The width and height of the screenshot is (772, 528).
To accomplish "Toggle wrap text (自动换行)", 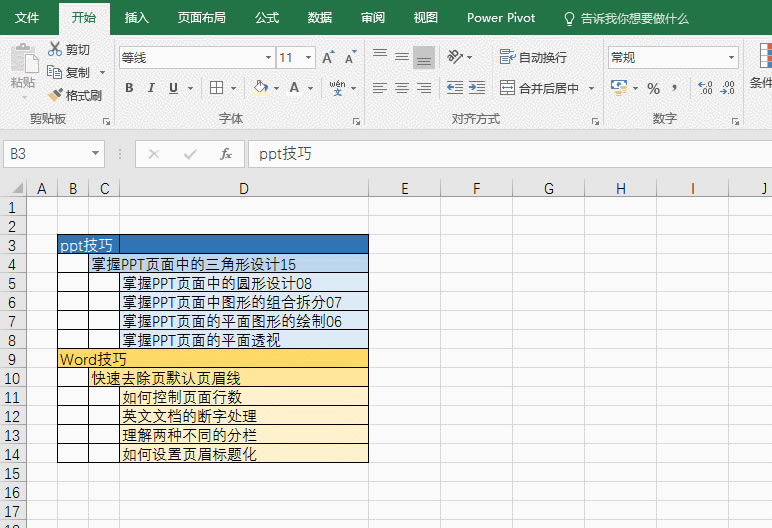I will click(x=533, y=58).
